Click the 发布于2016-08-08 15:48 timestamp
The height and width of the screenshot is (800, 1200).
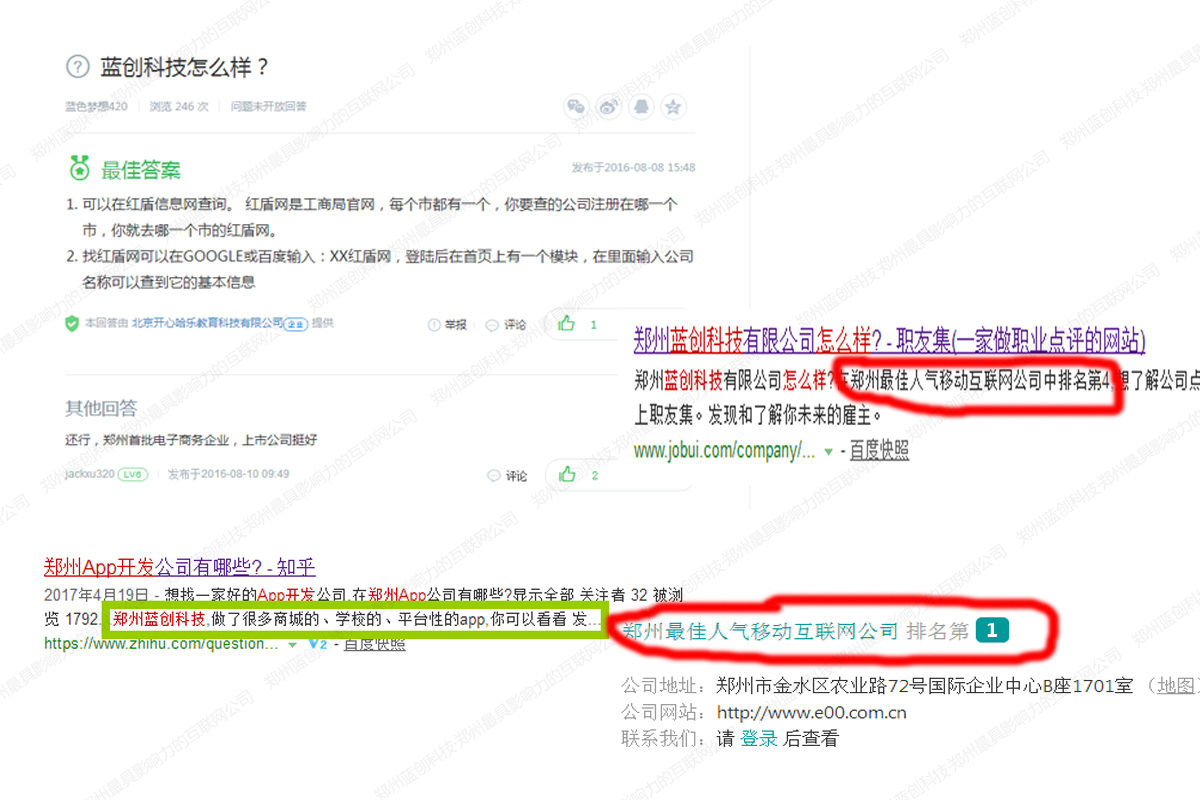pos(633,167)
